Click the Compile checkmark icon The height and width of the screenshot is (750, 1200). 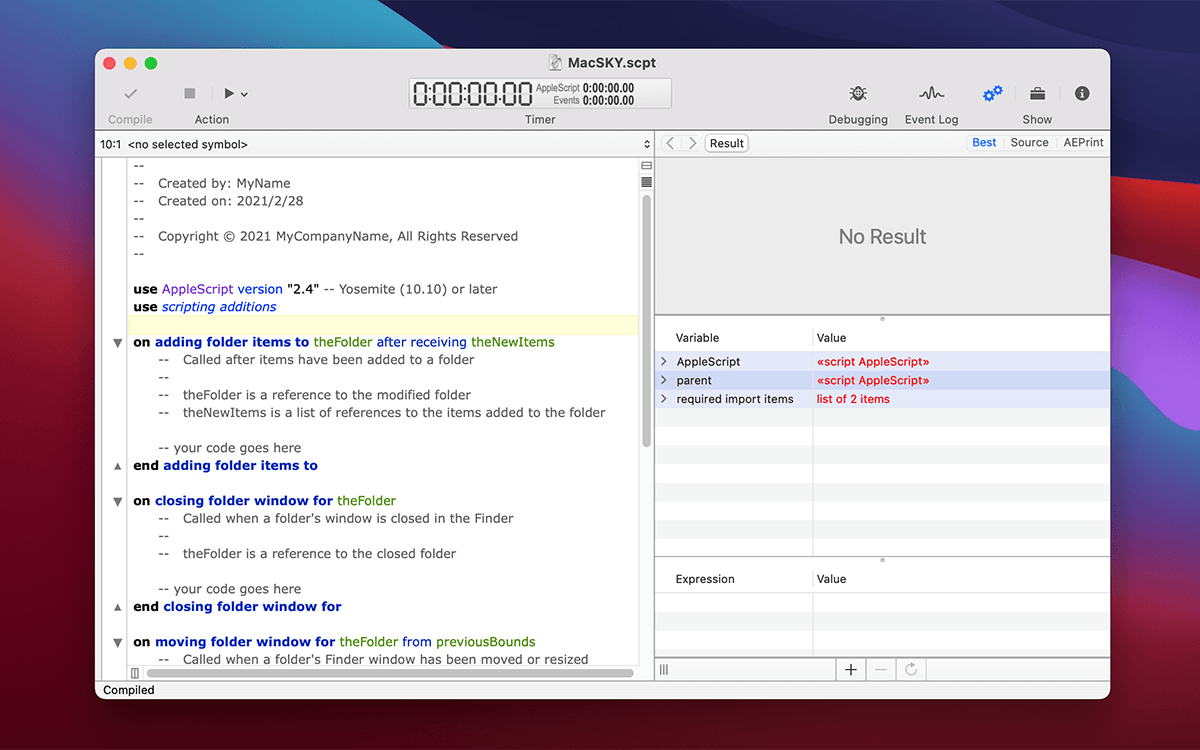130,93
